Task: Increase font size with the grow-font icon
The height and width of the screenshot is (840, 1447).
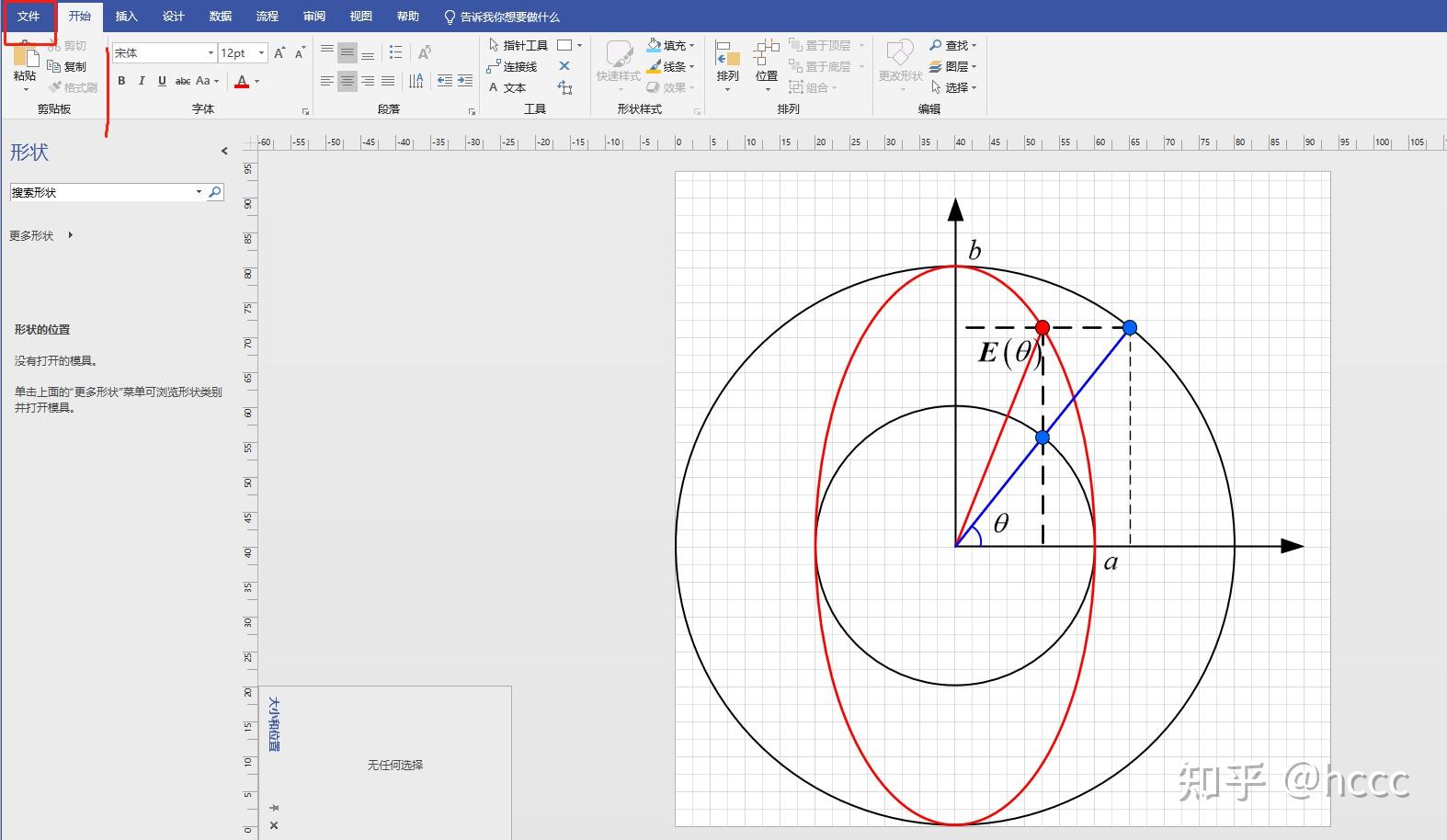Action: click(x=279, y=53)
